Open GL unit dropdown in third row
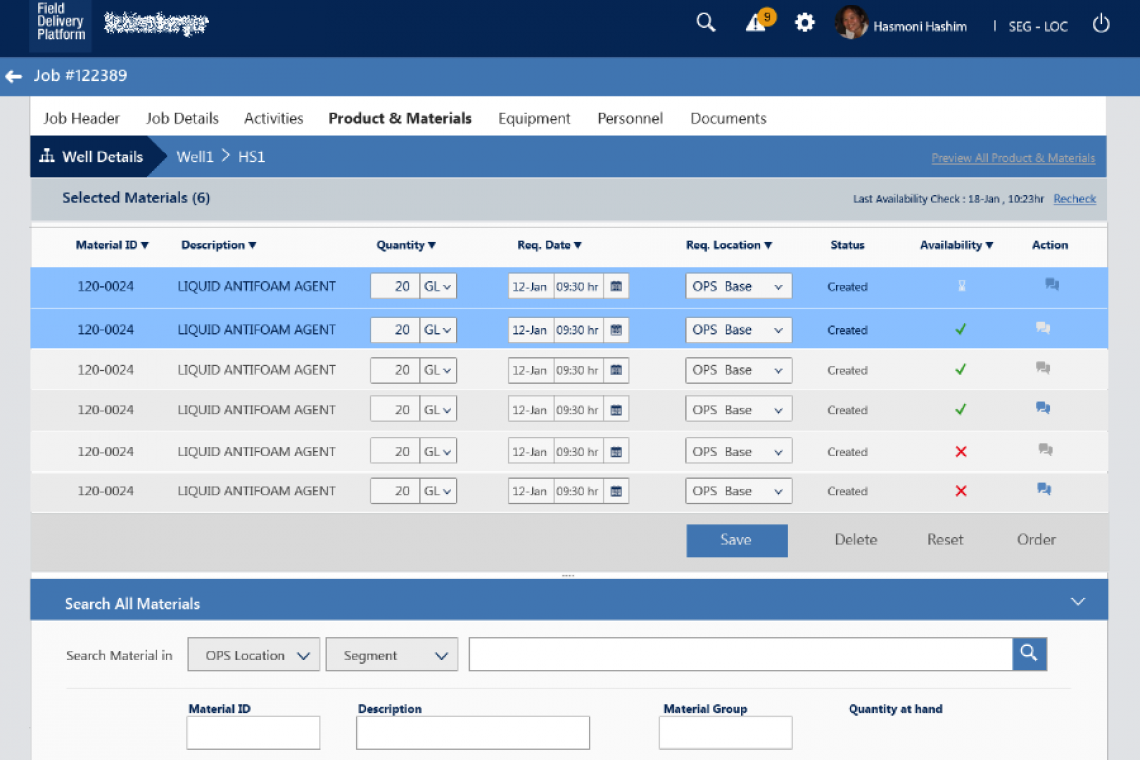 click(x=438, y=370)
